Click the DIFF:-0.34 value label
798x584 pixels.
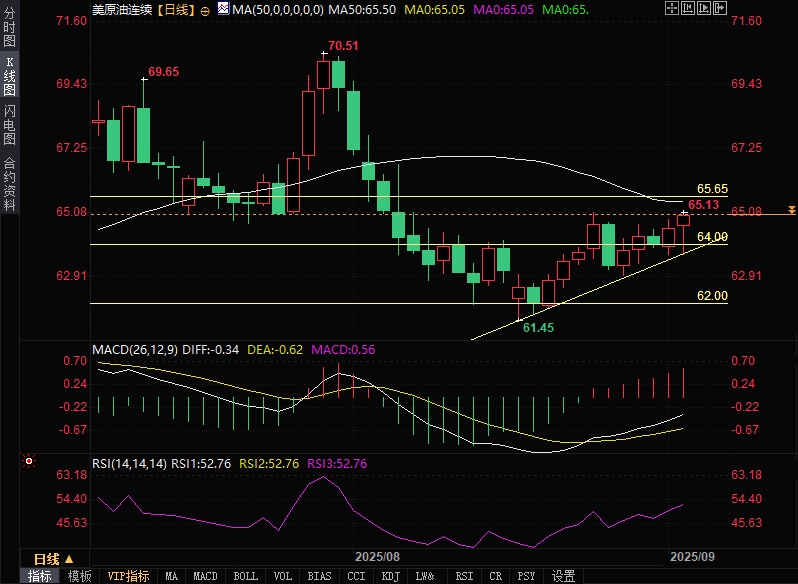[211, 349]
